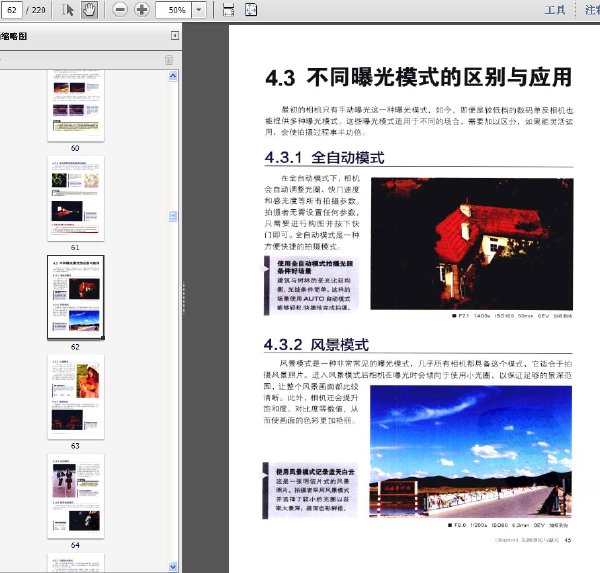Zoom in with the plus button
This screenshot has width=600, height=573.
(x=142, y=10)
